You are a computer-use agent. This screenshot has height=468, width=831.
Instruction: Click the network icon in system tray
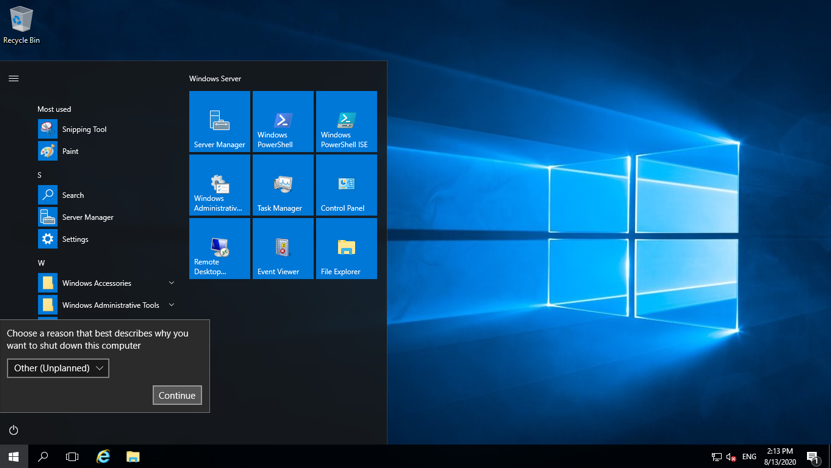(717, 457)
